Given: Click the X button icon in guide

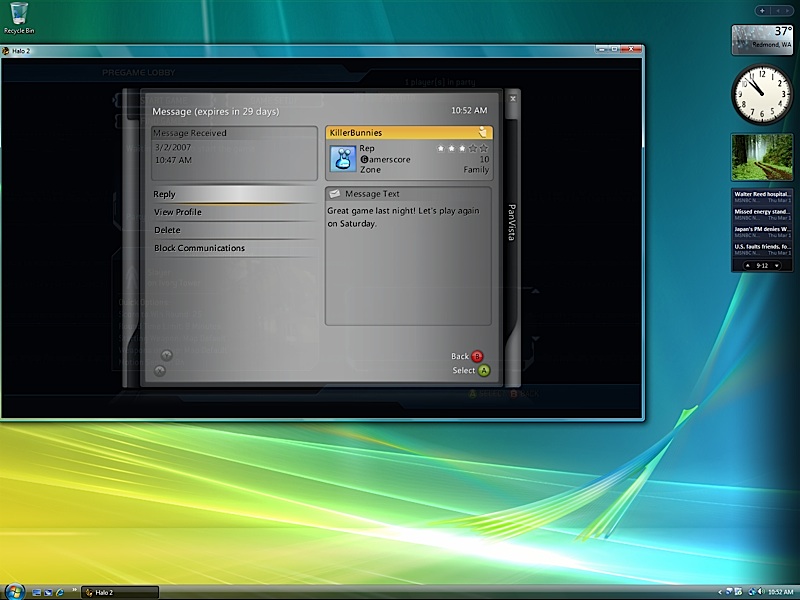Looking at the screenshot, I should 160,370.
